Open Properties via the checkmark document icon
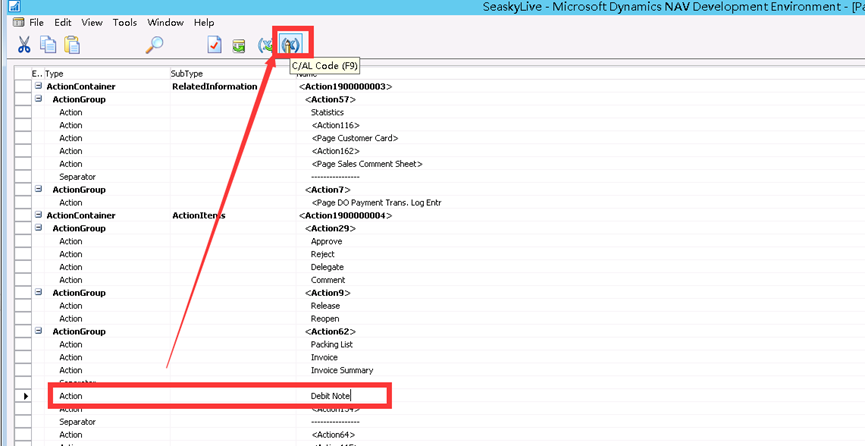The width and height of the screenshot is (865, 446). coord(215,45)
